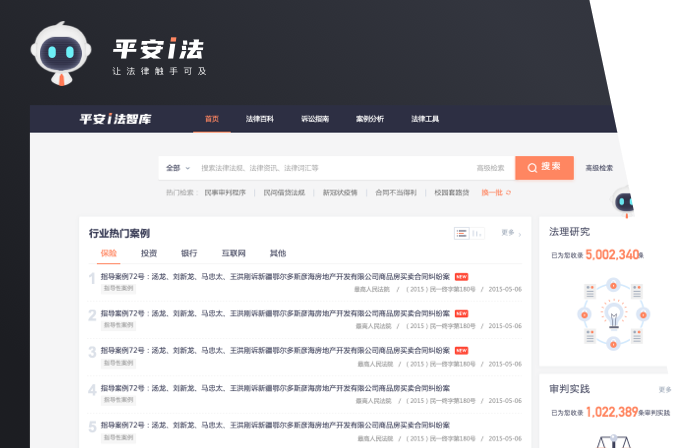Click 高级检索 inside the search box

pos(490,168)
